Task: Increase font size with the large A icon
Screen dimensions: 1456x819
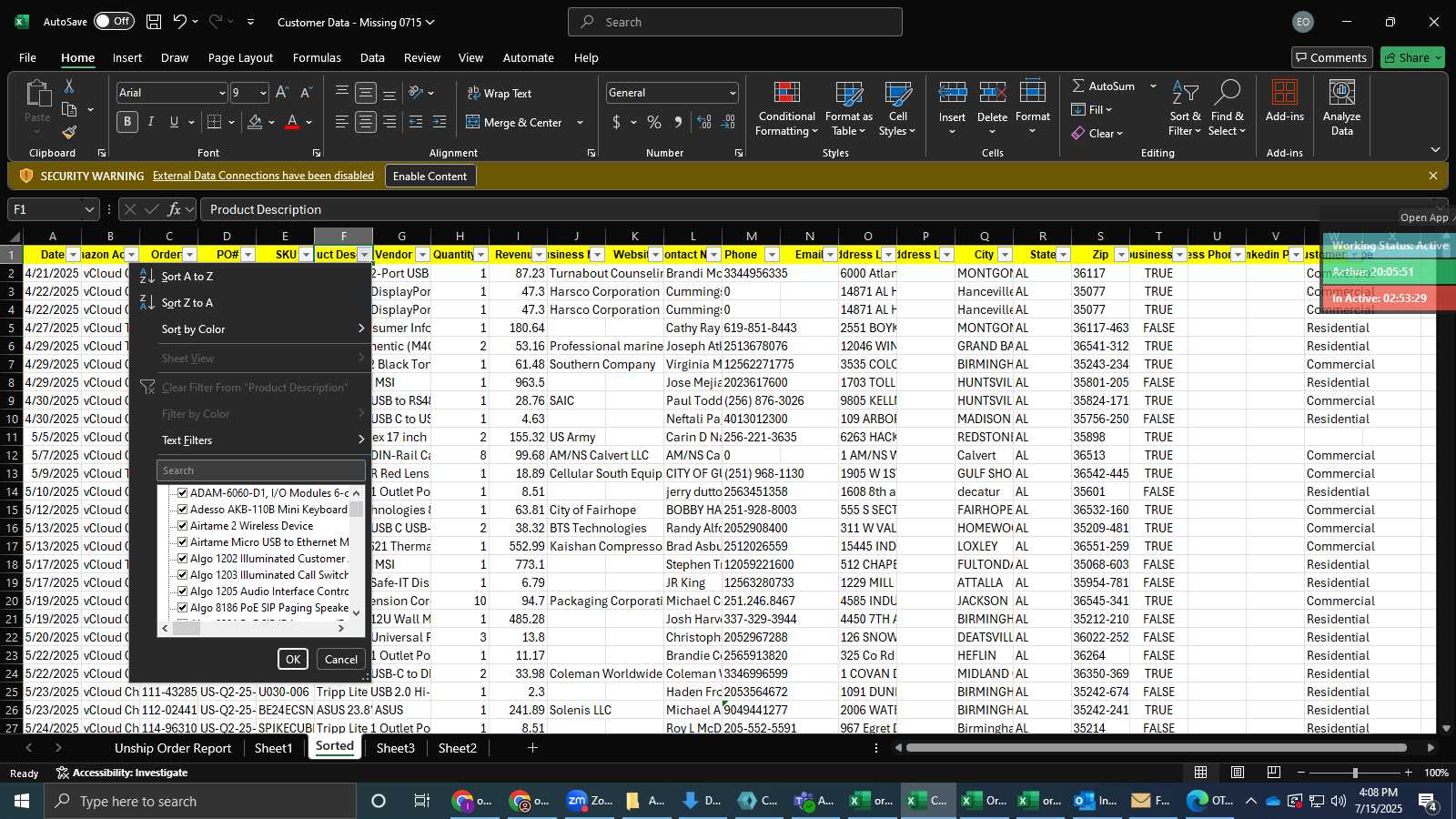Action: click(282, 93)
